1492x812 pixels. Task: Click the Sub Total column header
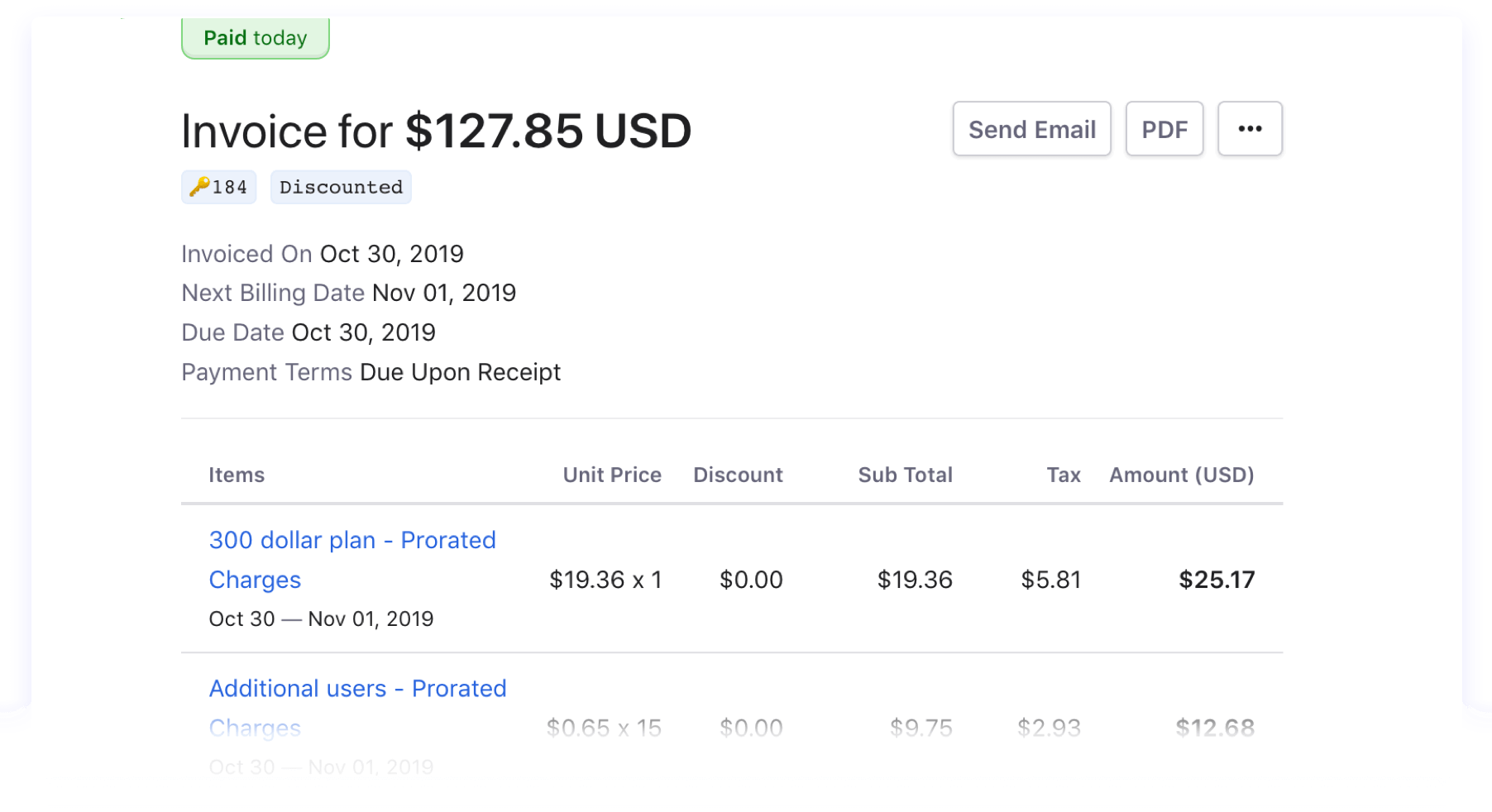pos(905,475)
